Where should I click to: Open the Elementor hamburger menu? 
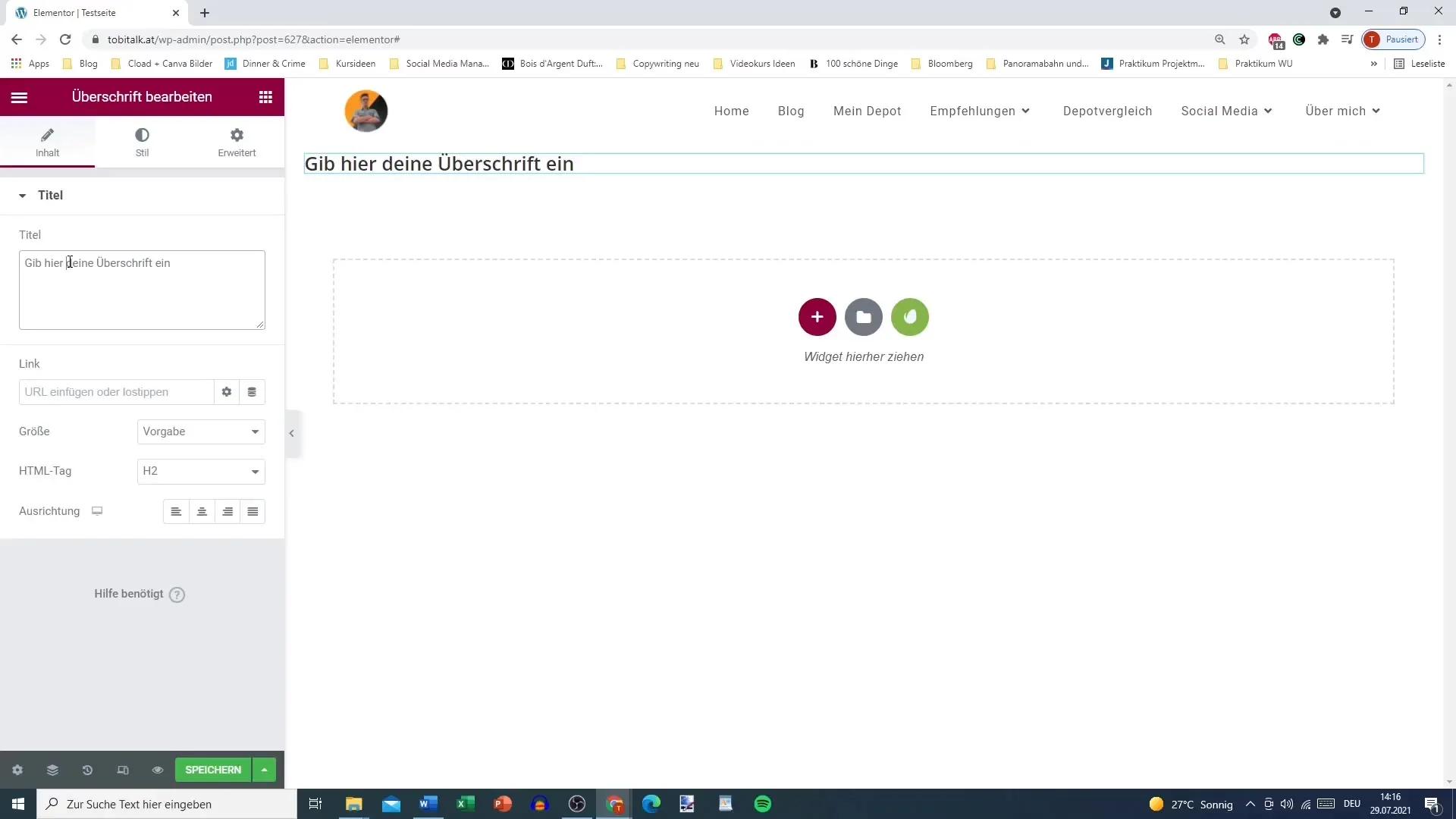[x=19, y=97]
